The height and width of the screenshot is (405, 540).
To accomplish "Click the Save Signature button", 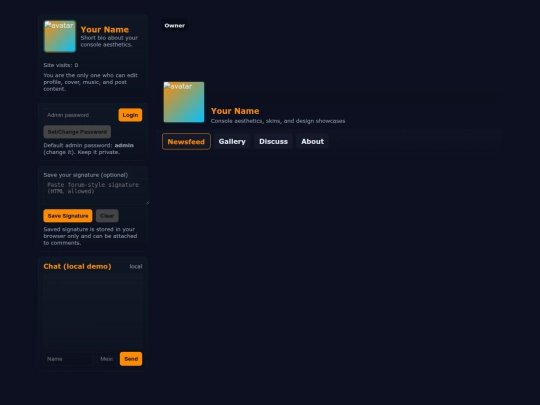I will [68, 216].
